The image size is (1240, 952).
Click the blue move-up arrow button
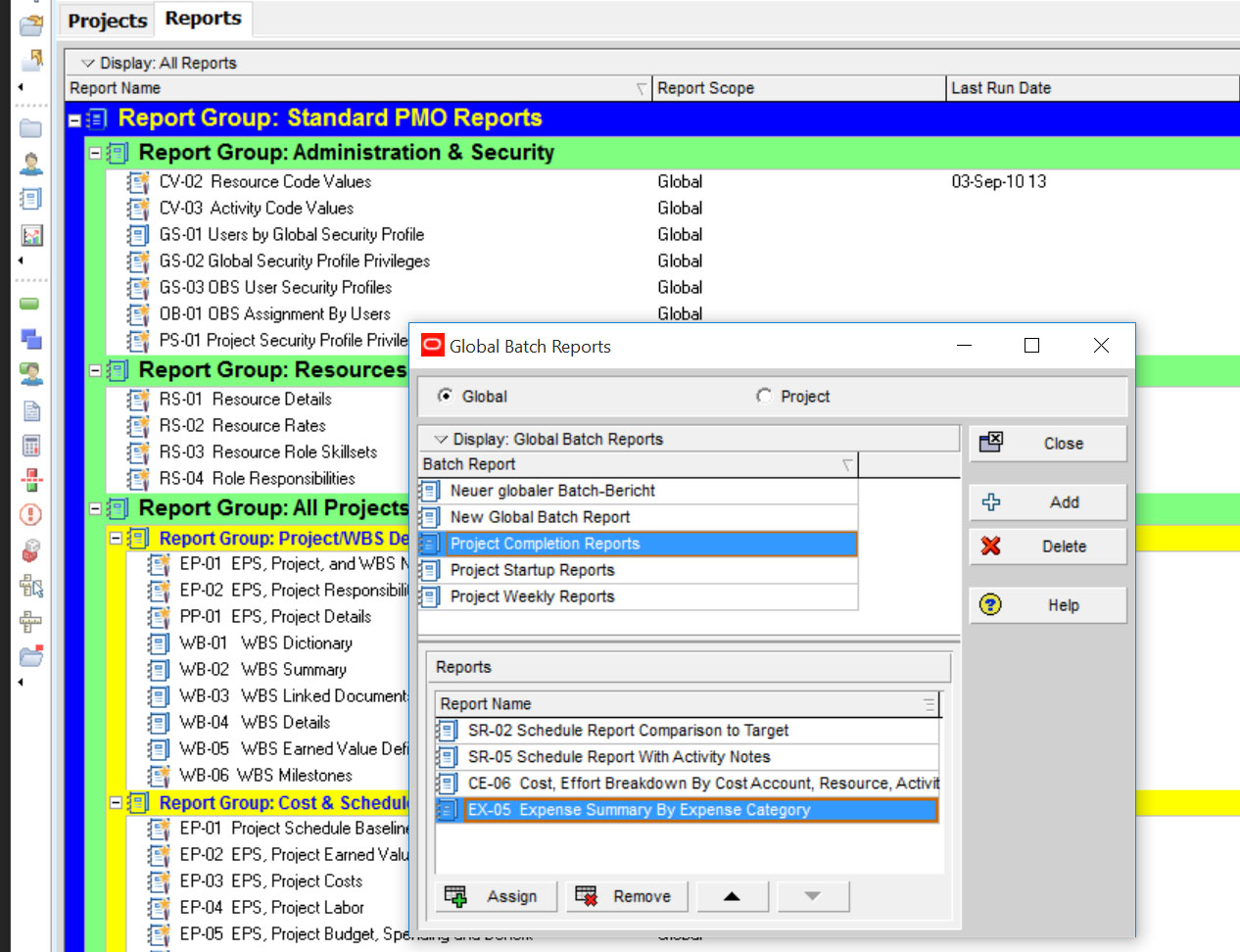pos(732,896)
